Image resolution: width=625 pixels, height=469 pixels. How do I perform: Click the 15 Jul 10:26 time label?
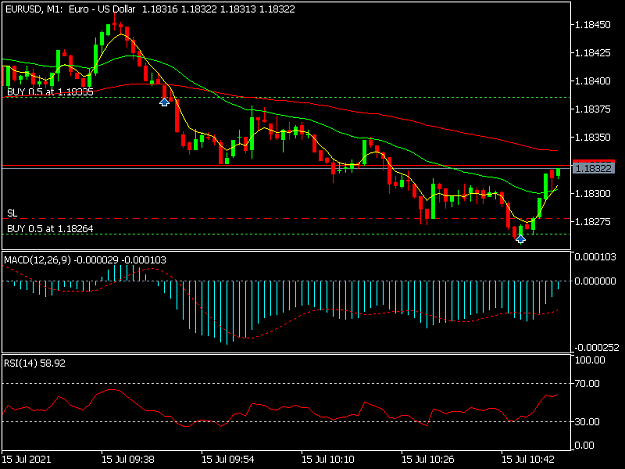tap(428, 459)
